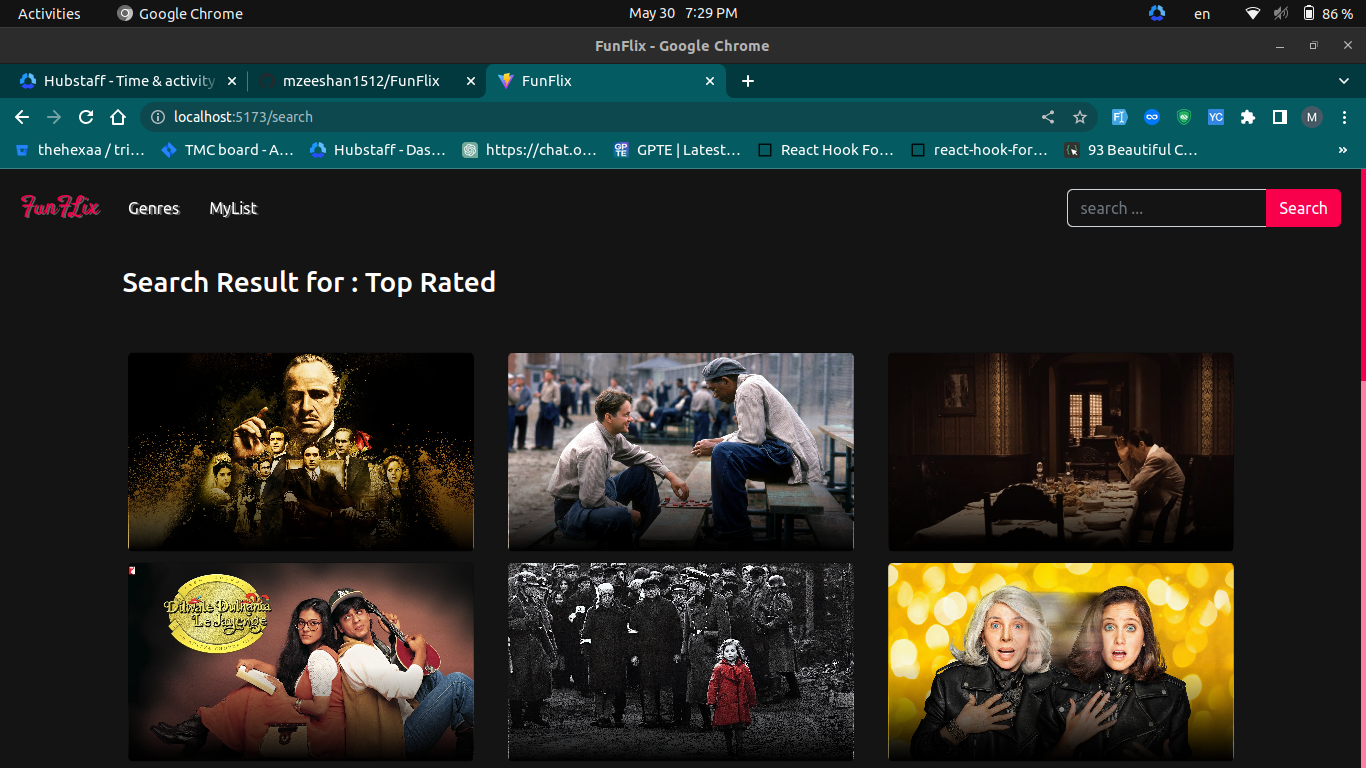Click the FunFlix logo
Viewport: 1366px width, 768px height.
pyautogui.click(x=60, y=208)
